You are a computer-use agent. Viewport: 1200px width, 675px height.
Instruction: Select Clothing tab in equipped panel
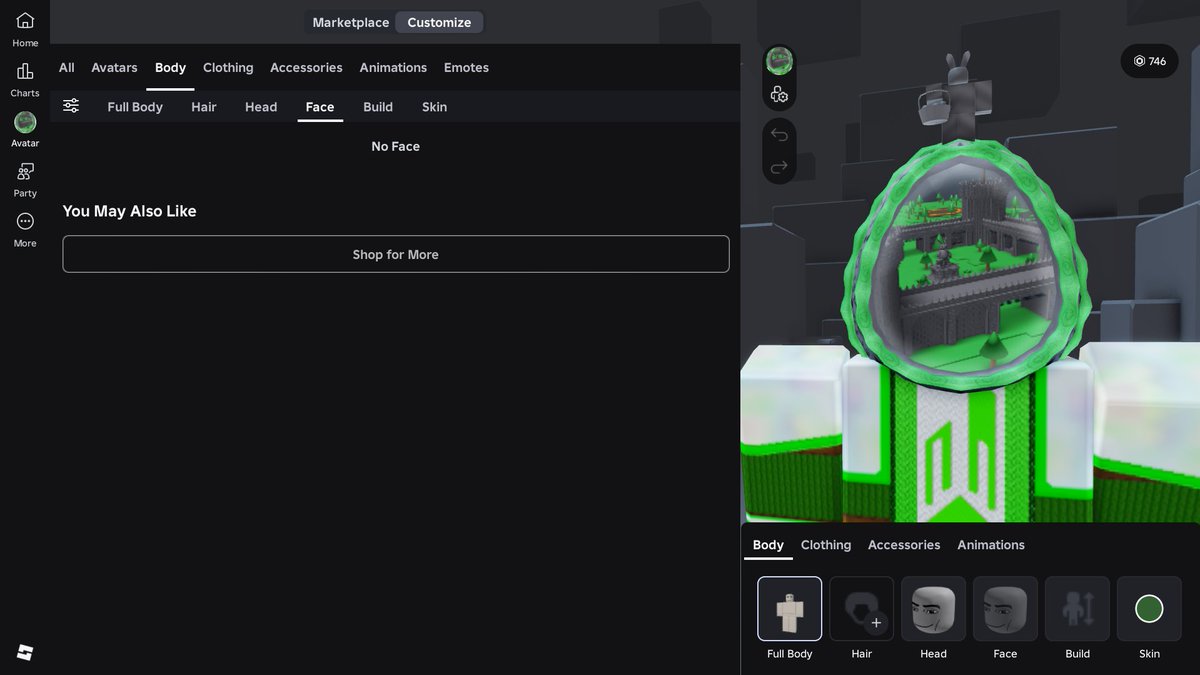(826, 545)
